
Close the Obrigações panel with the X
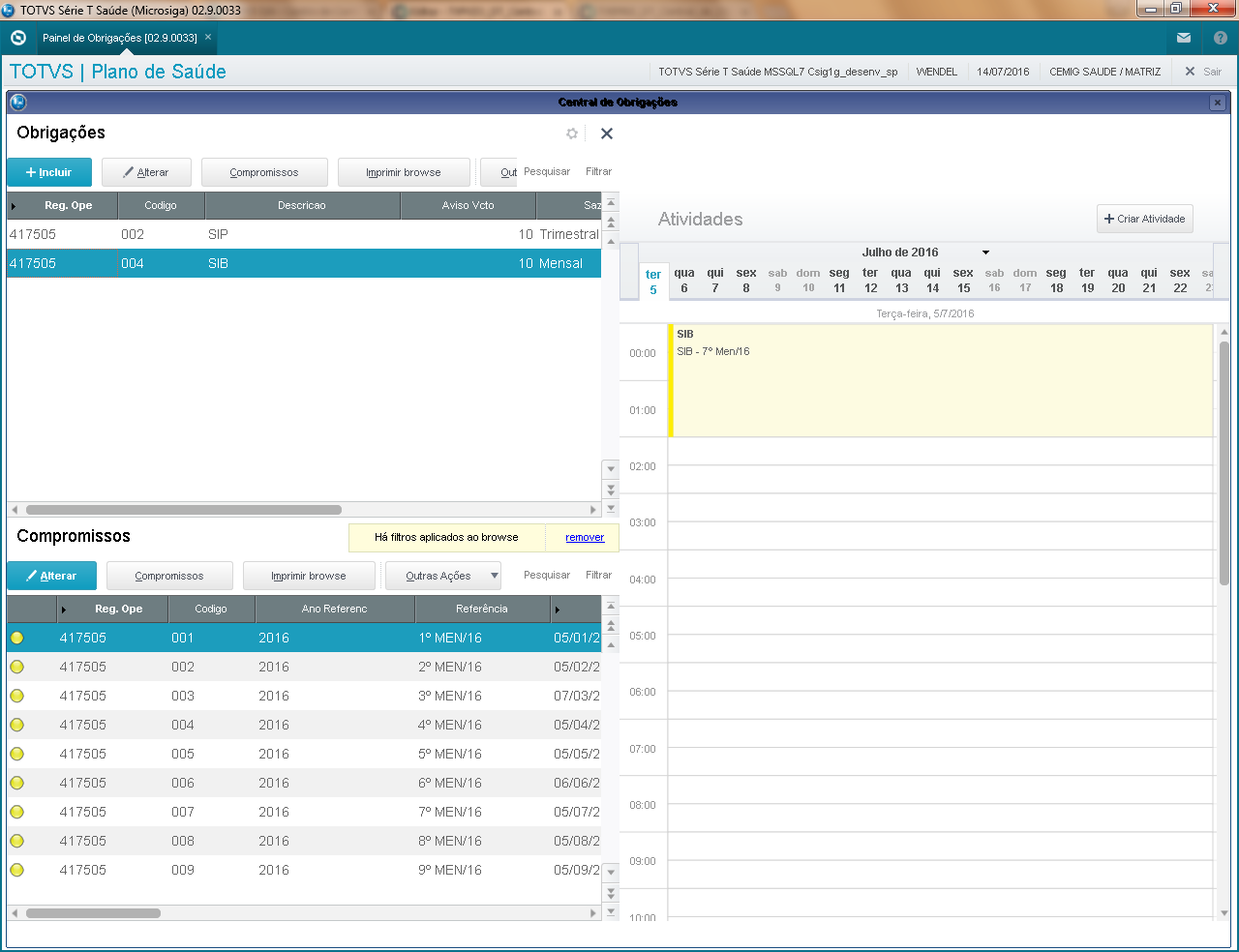tap(607, 134)
